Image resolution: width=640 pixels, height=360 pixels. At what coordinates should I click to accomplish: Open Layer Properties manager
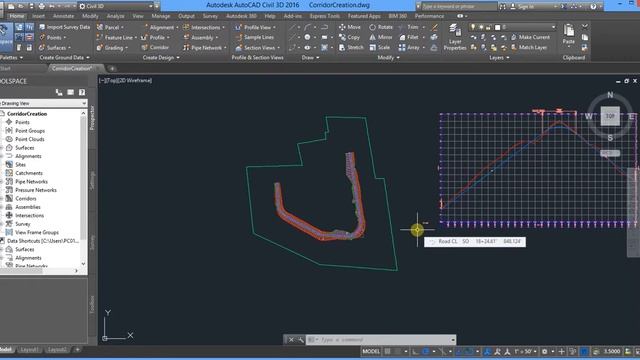pos(455,37)
